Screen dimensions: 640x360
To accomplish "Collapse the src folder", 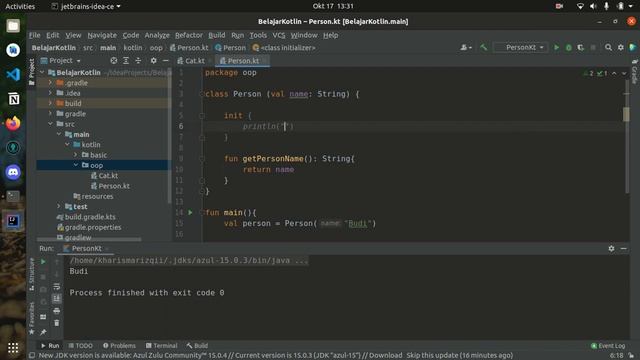I will (50, 124).
